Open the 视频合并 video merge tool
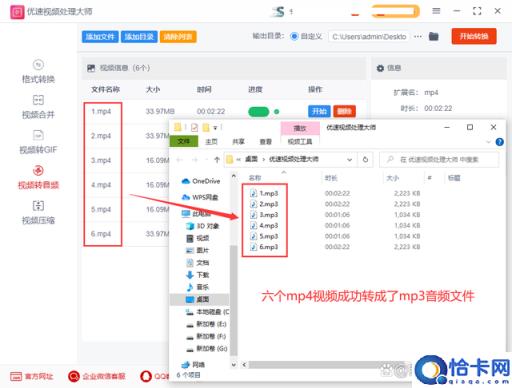The height and width of the screenshot is (388, 512). (38, 107)
